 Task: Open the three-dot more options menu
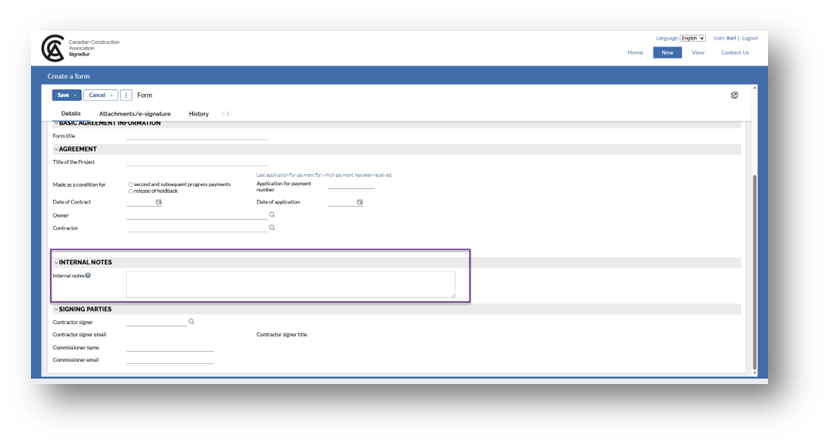coord(126,95)
